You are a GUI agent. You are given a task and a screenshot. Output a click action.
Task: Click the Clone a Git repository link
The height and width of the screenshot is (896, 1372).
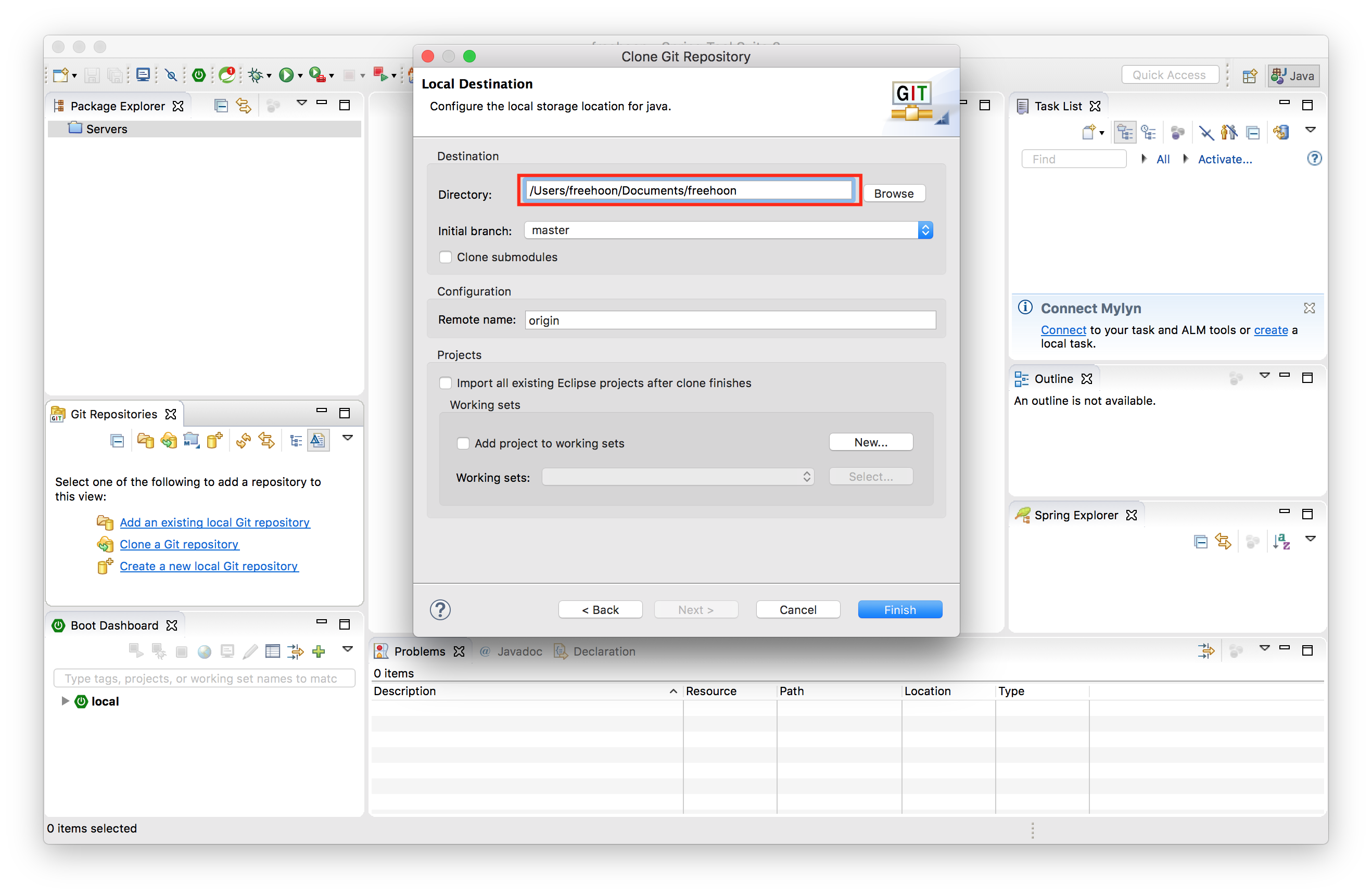coord(179,544)
